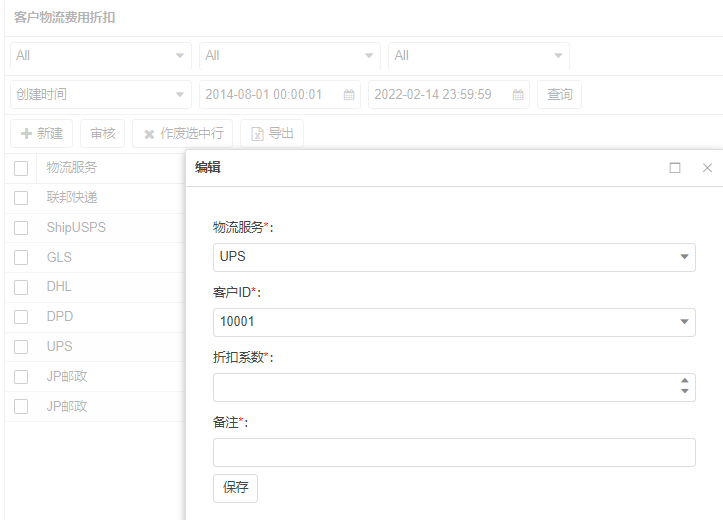Check the GLS row checkbox

click(x=21, y=257)
